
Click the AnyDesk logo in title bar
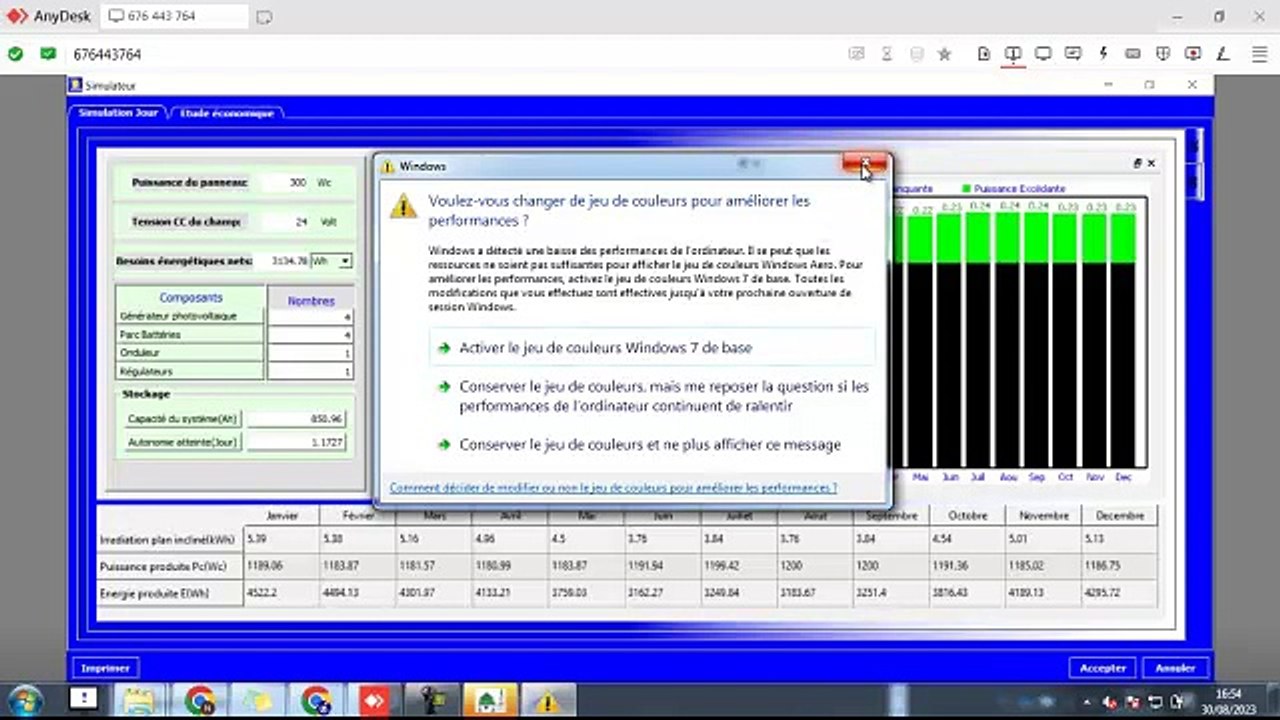click(x=17, y=16)
